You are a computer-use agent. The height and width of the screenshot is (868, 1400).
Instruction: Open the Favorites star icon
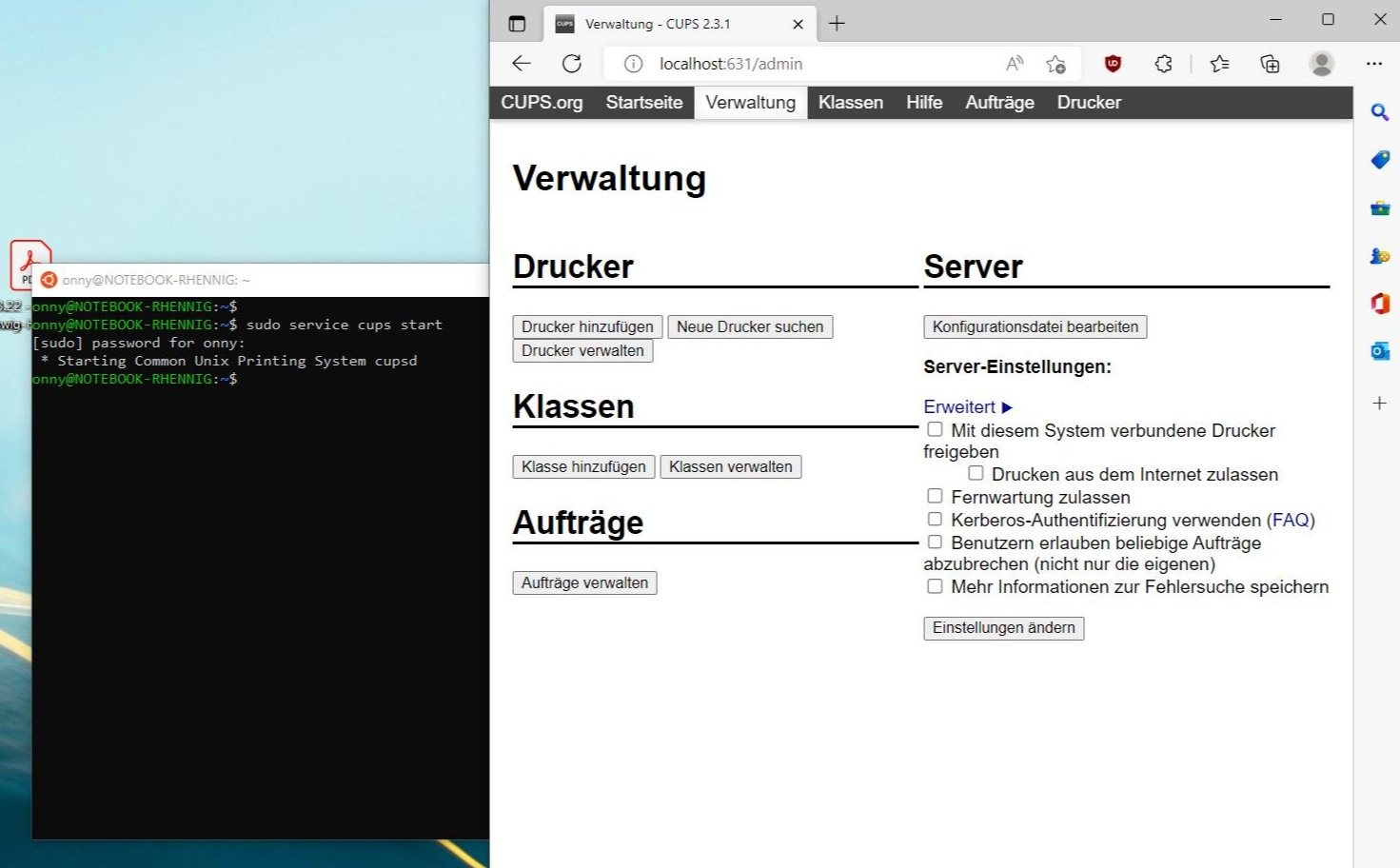[1218, 63]
